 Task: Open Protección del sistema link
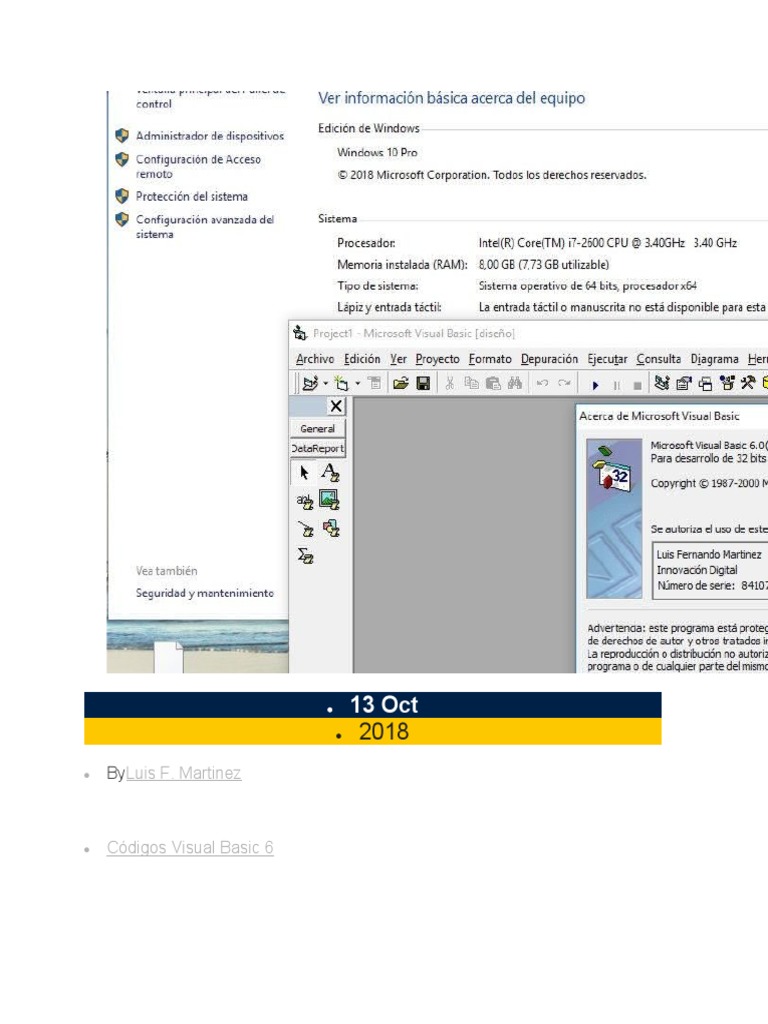(x=191, y=196)
